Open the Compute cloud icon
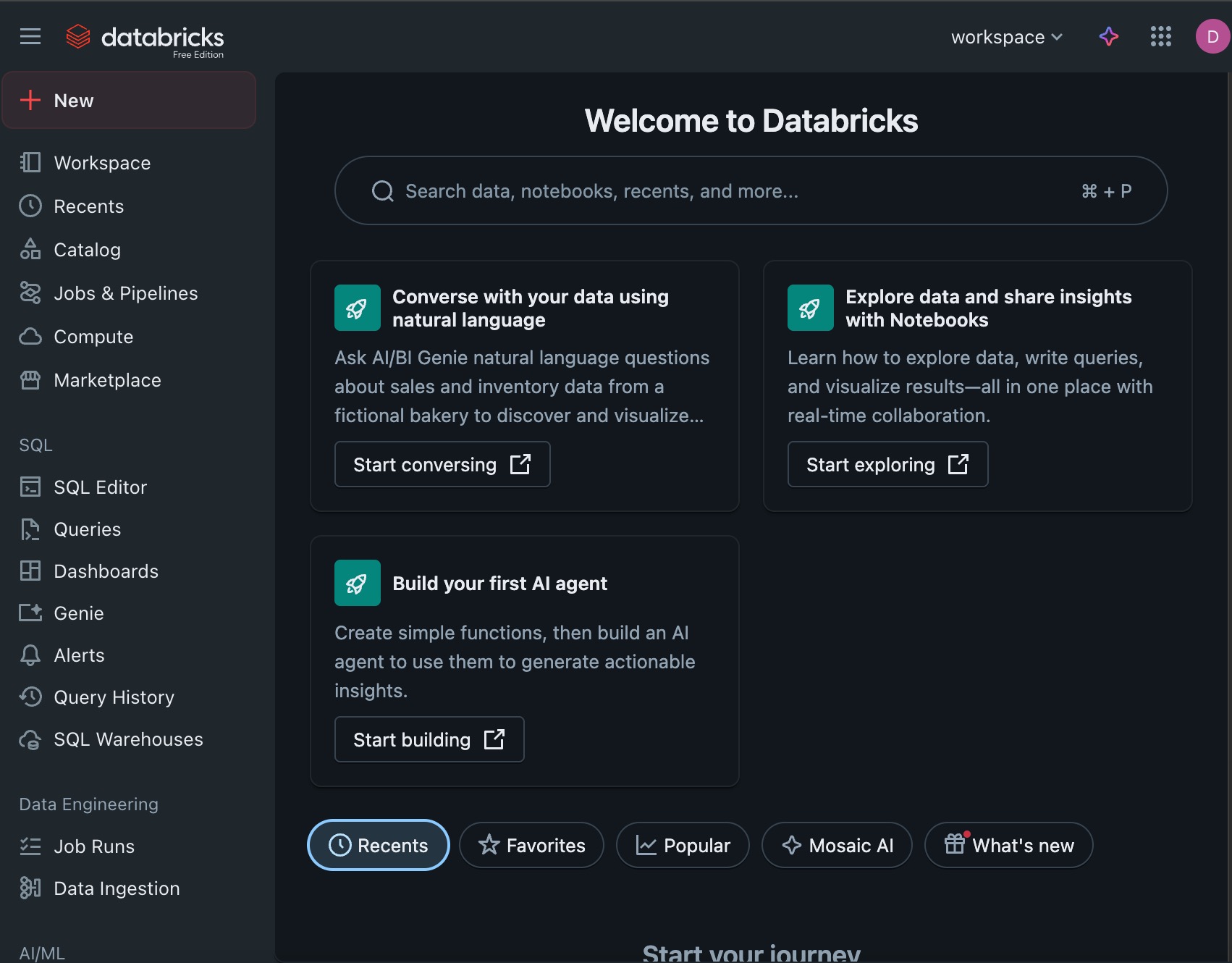The width and height of the screenshot is (1232, 963). (30, 337)
